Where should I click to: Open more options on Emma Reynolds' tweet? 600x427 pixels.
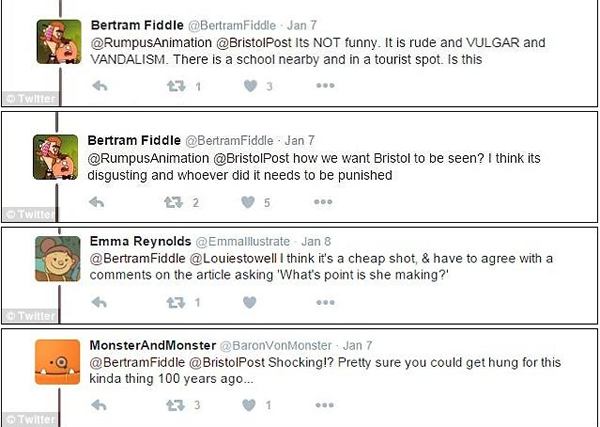pos(325,303)
